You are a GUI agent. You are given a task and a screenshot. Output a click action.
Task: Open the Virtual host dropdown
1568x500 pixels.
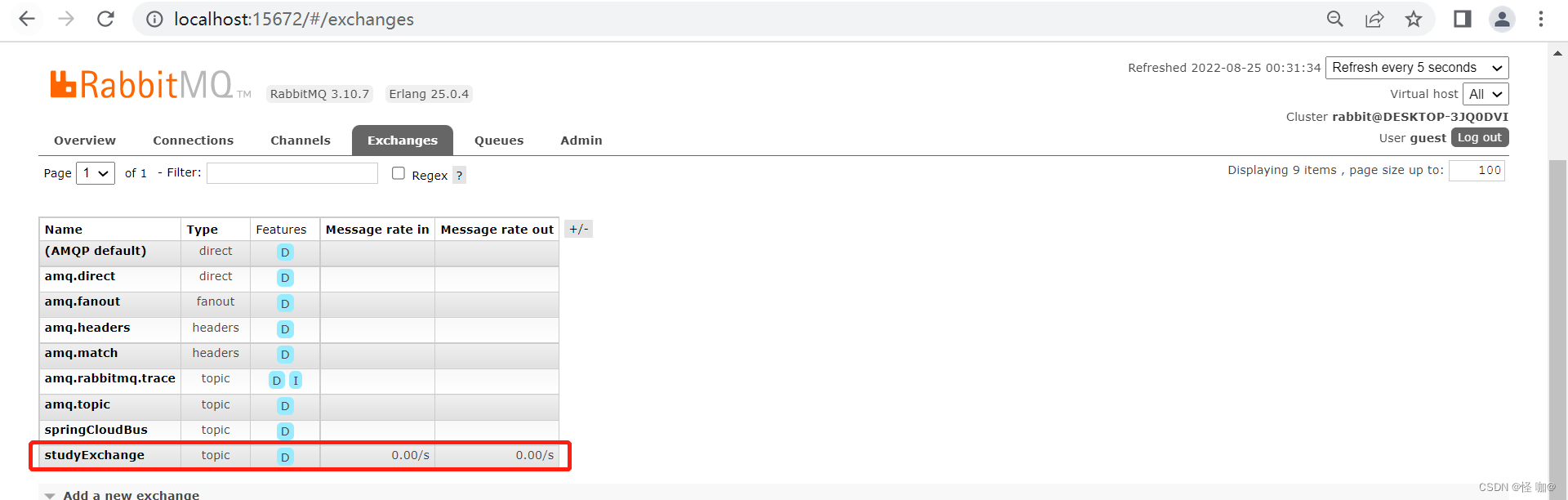tap(1485, 94)
